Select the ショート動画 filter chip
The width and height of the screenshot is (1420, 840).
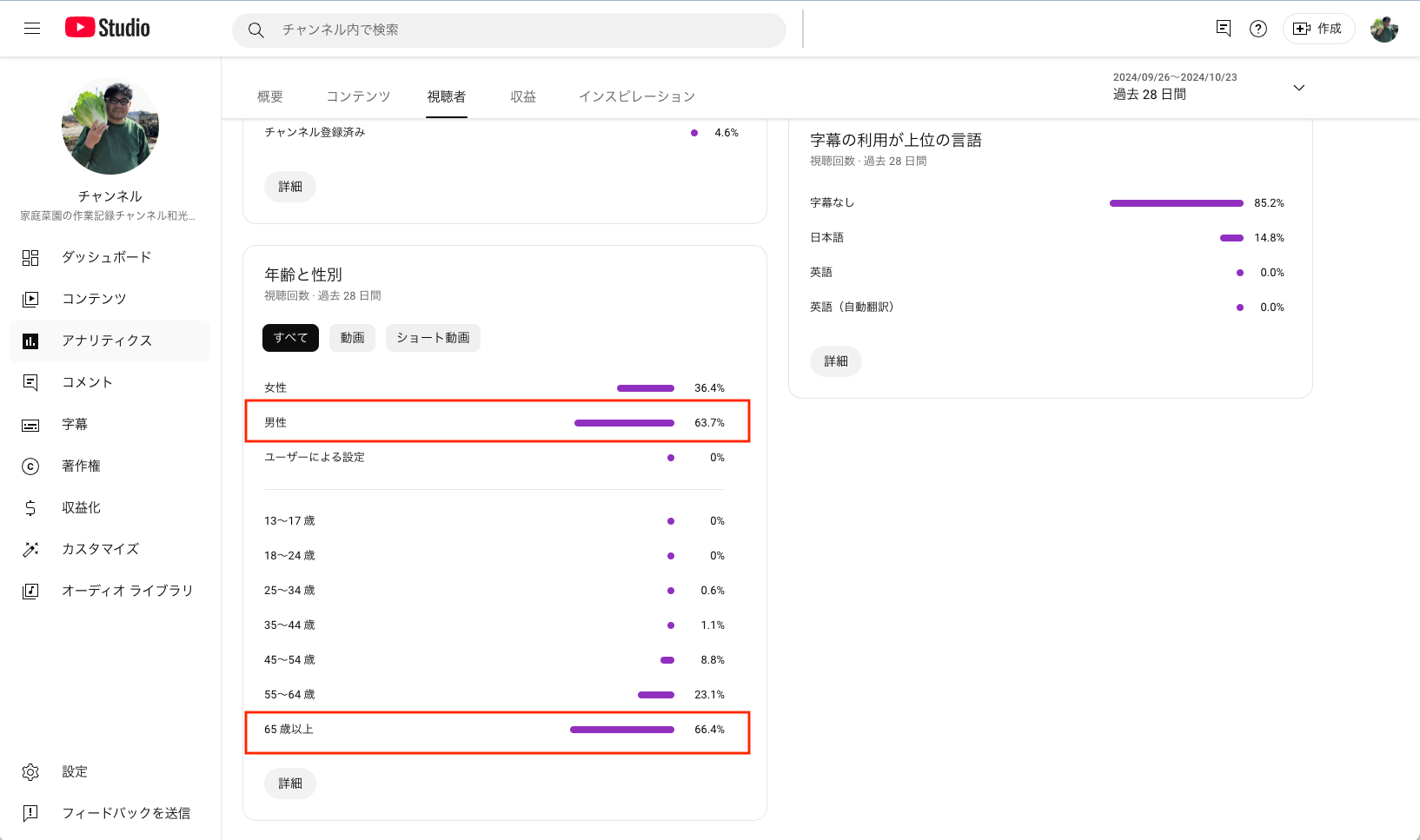pyautogui.click(x=433, y=338)
